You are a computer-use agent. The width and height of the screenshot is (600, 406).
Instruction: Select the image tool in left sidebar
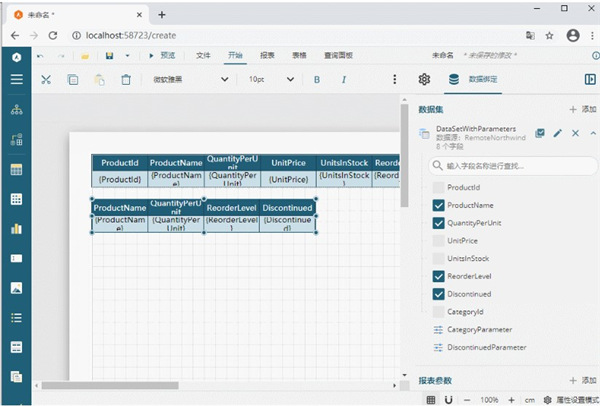coord(16,288)
